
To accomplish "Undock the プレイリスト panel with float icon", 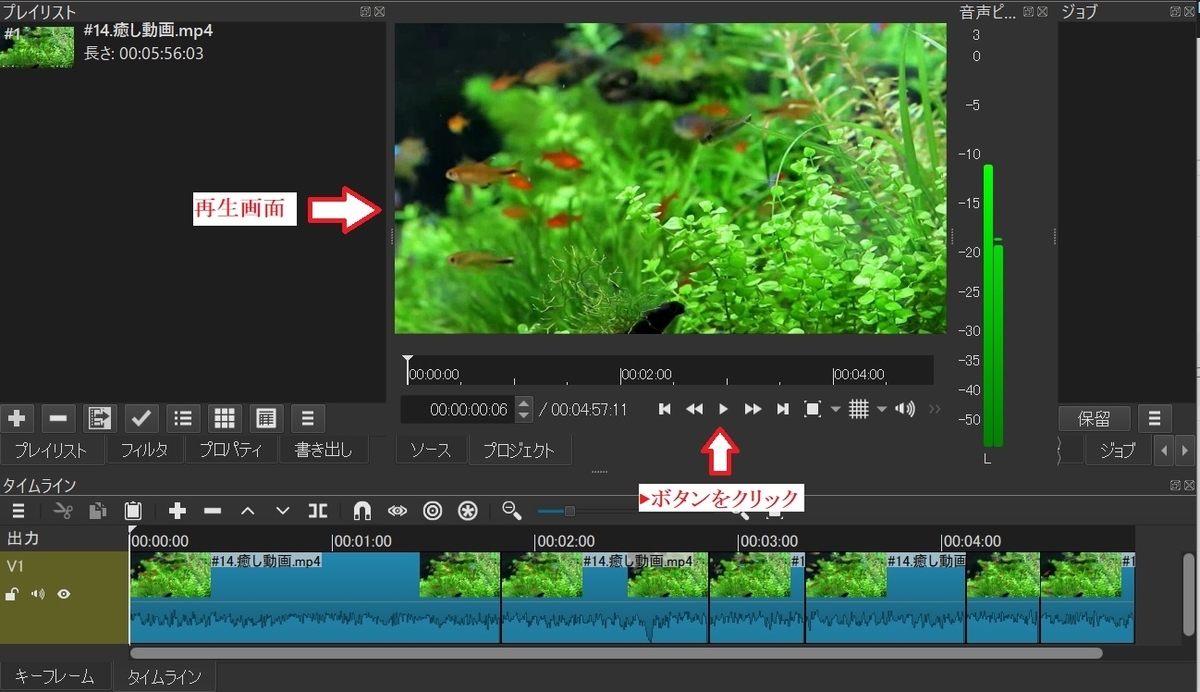I will pyautogui.click(x=366, y=11).
